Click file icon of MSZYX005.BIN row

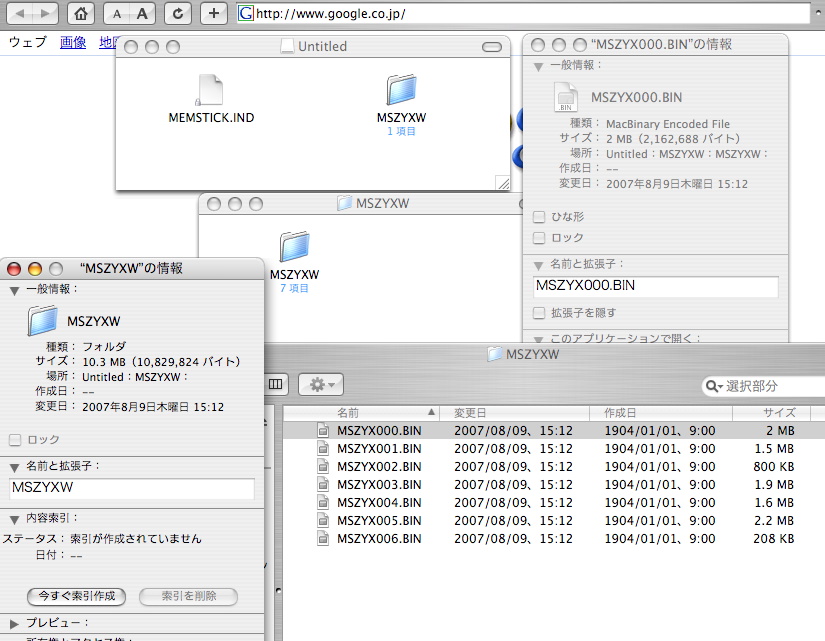click(x=323, y=520)
